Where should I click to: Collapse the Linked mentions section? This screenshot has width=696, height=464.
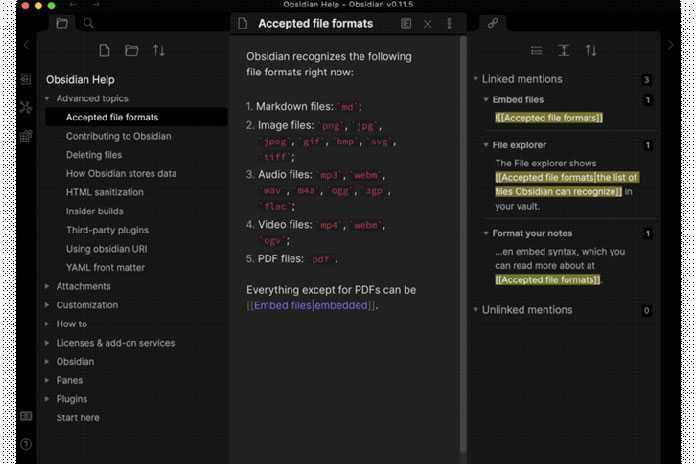tap(475, 79)
